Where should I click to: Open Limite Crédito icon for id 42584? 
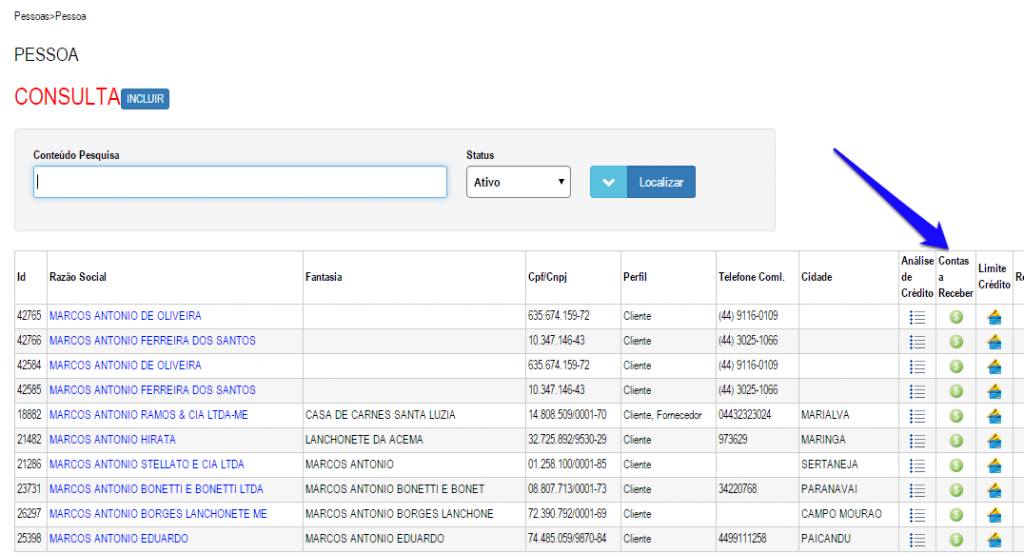[994, 366]
